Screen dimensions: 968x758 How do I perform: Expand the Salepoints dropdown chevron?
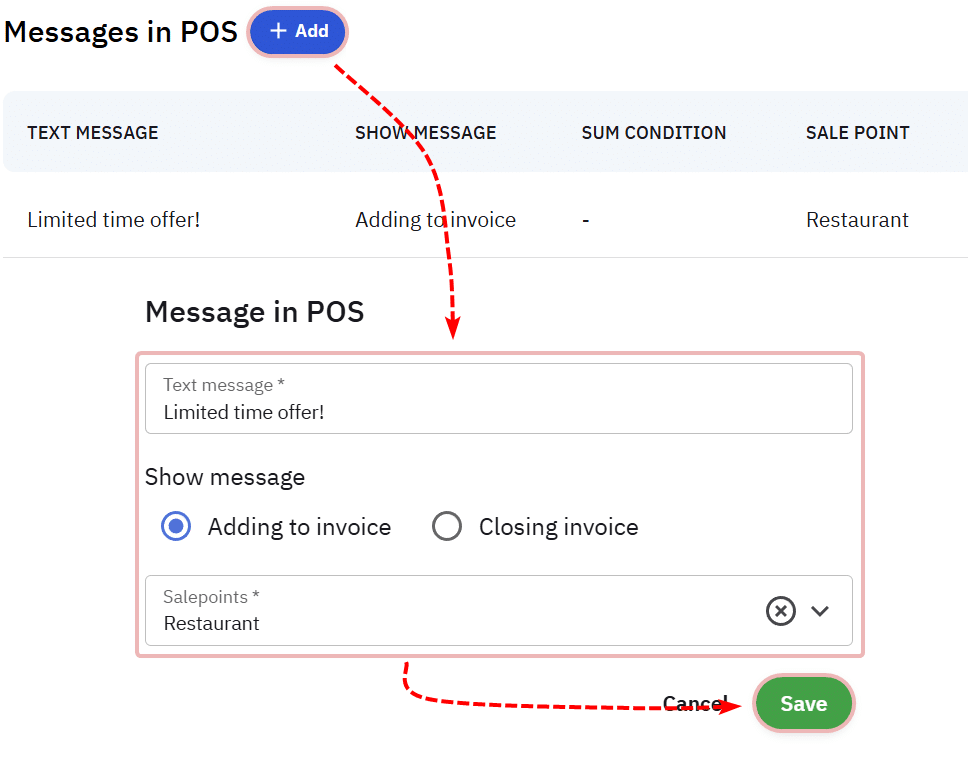click(x=820, y=610)
